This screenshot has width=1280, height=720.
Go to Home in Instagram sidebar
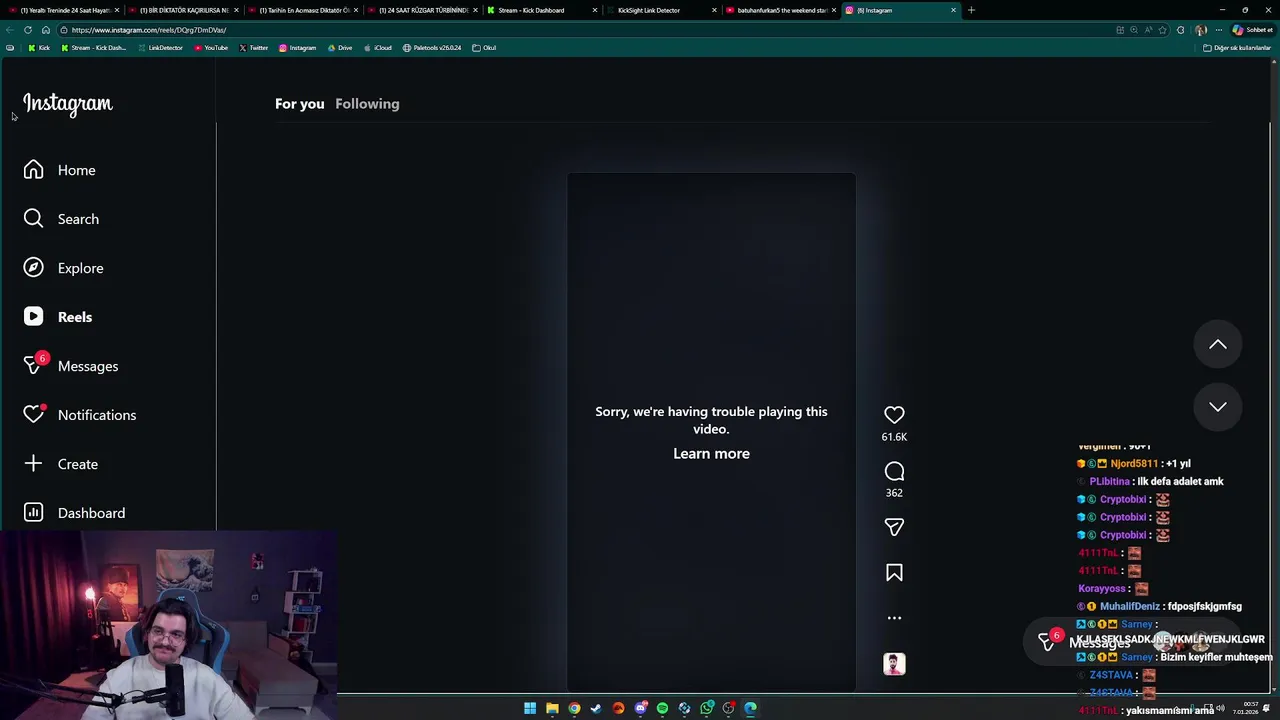click(60, 170)
